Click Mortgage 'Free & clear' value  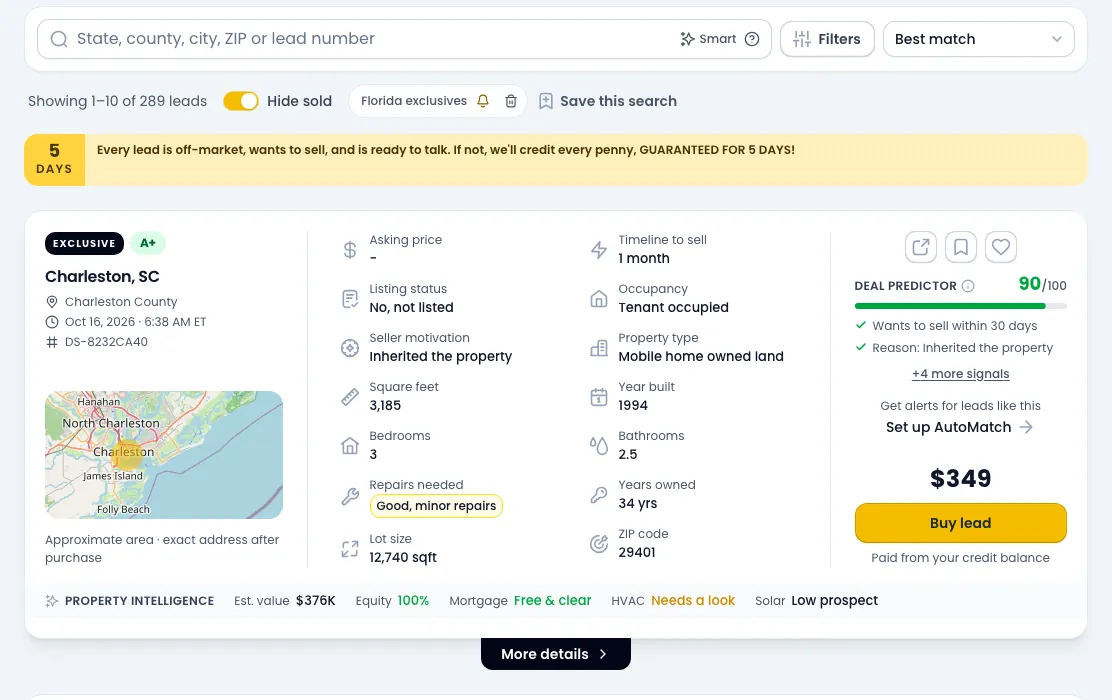coord(552,601)
